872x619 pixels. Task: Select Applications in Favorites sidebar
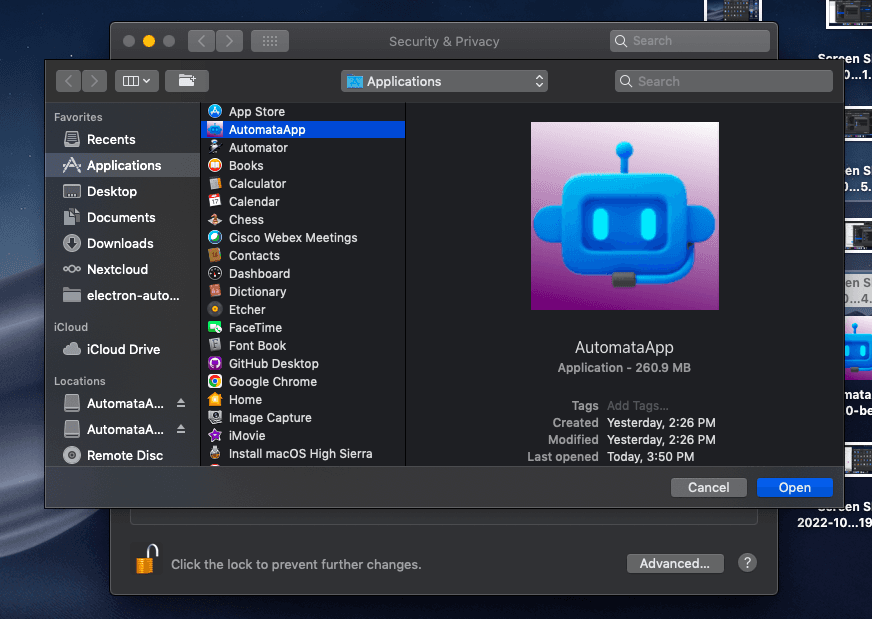tap(122, 165)
